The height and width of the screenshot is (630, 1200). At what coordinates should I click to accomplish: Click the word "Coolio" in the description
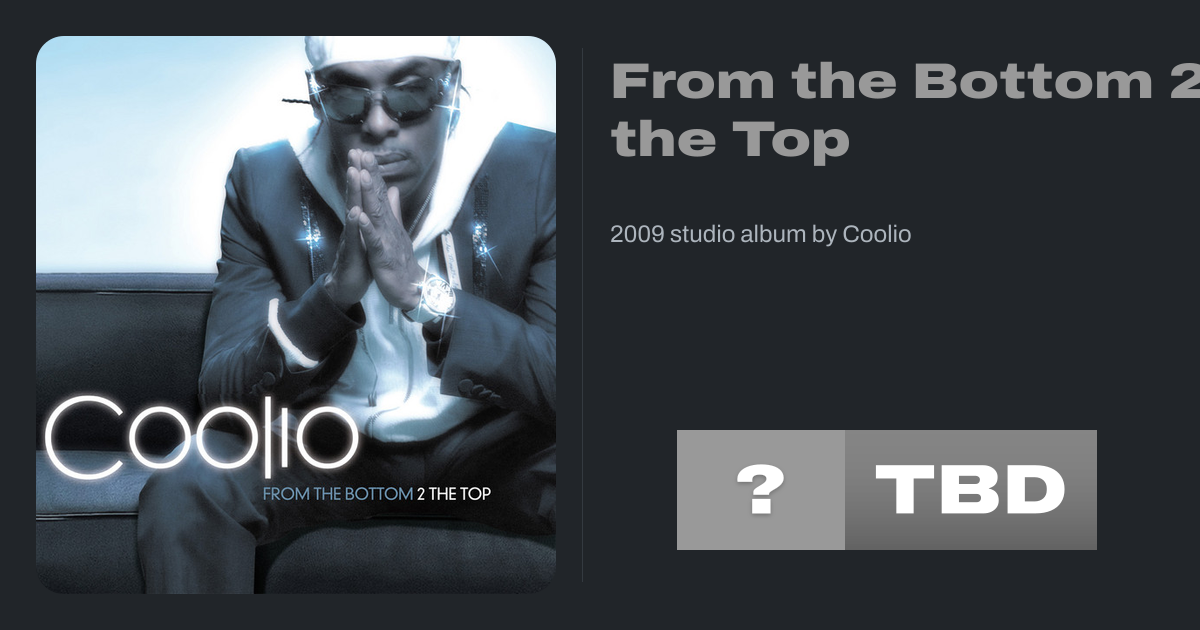(x=877, y=234)
